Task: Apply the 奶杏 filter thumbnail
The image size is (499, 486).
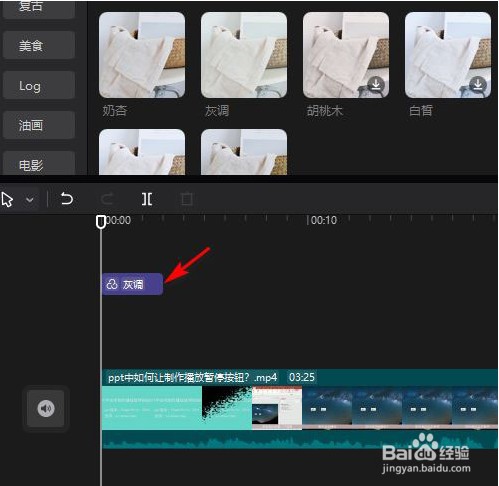Action: [142, 55]
